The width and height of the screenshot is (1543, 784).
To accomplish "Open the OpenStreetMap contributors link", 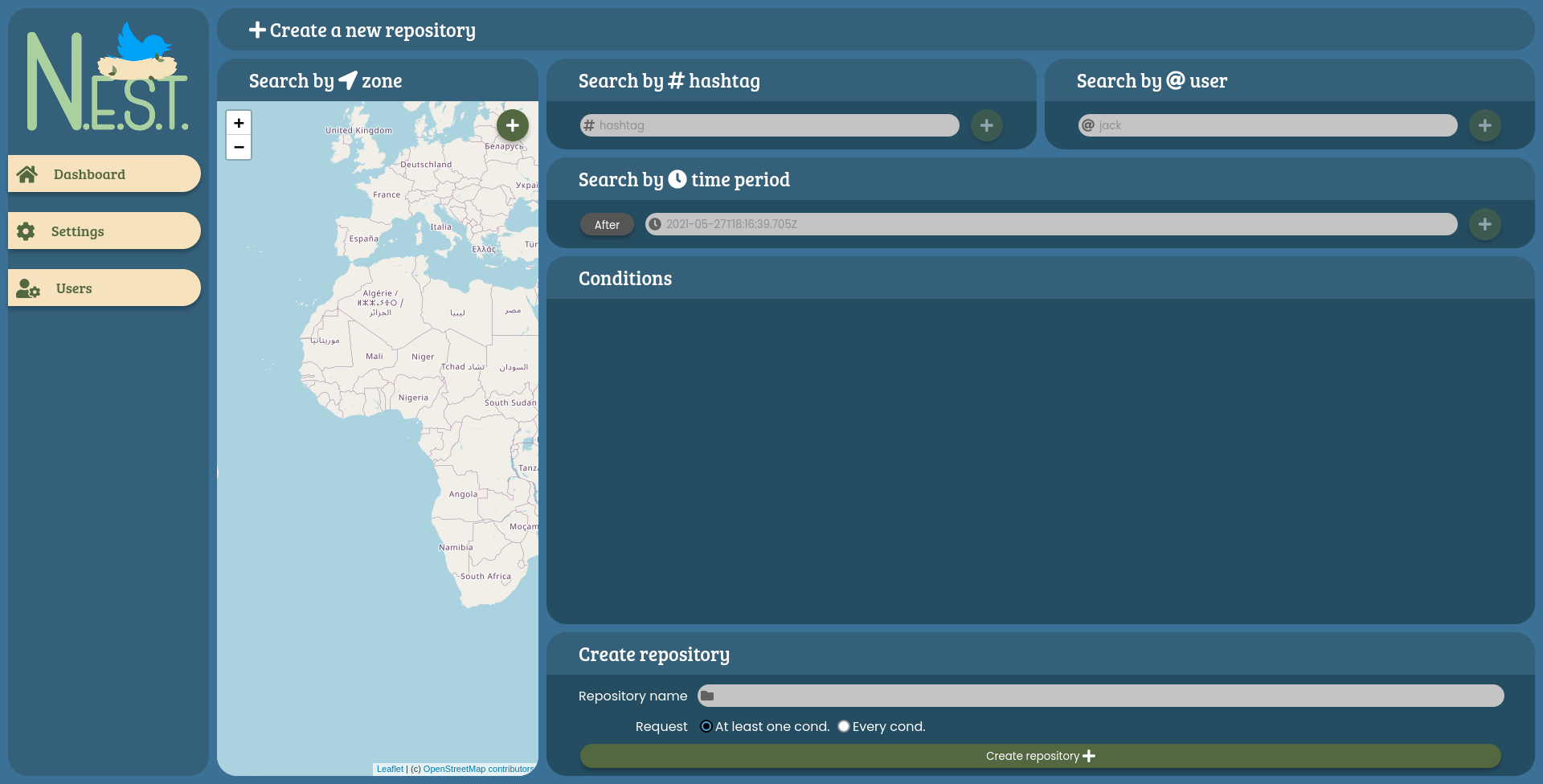I will coord(478,769).
